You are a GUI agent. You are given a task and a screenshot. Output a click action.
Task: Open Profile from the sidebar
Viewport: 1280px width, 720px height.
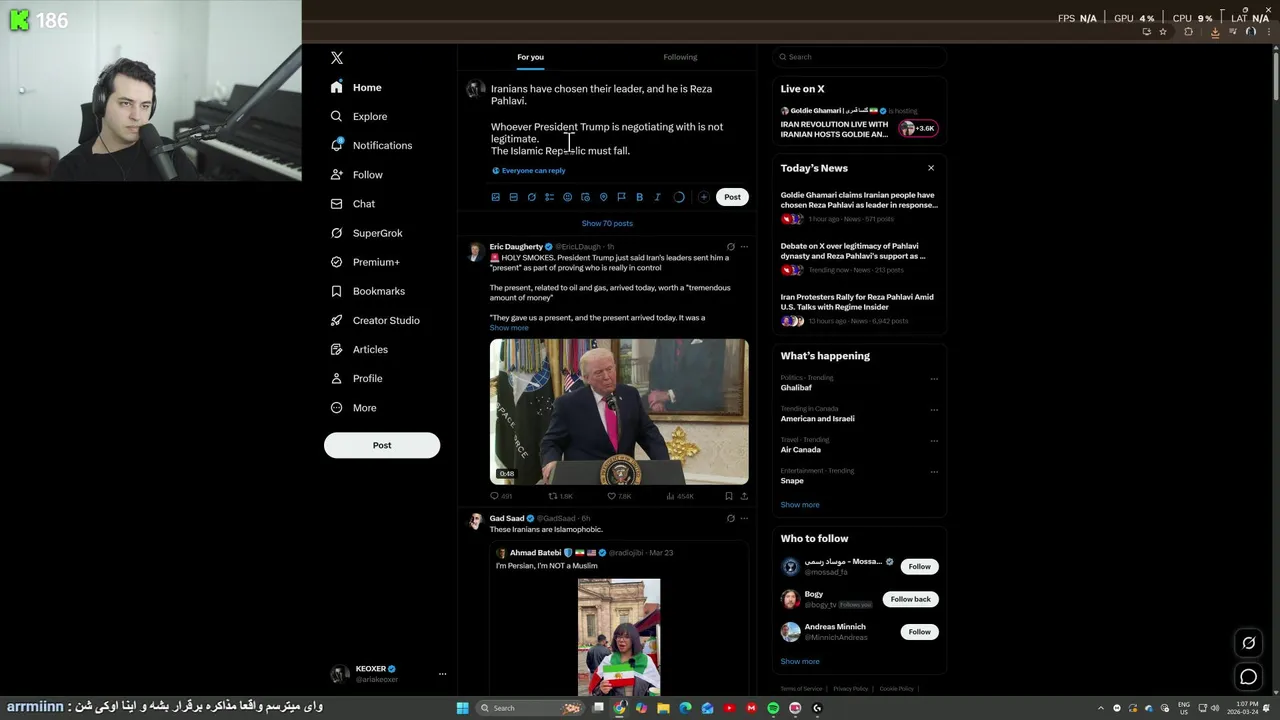pyautogui.click(x=356, y=378)
